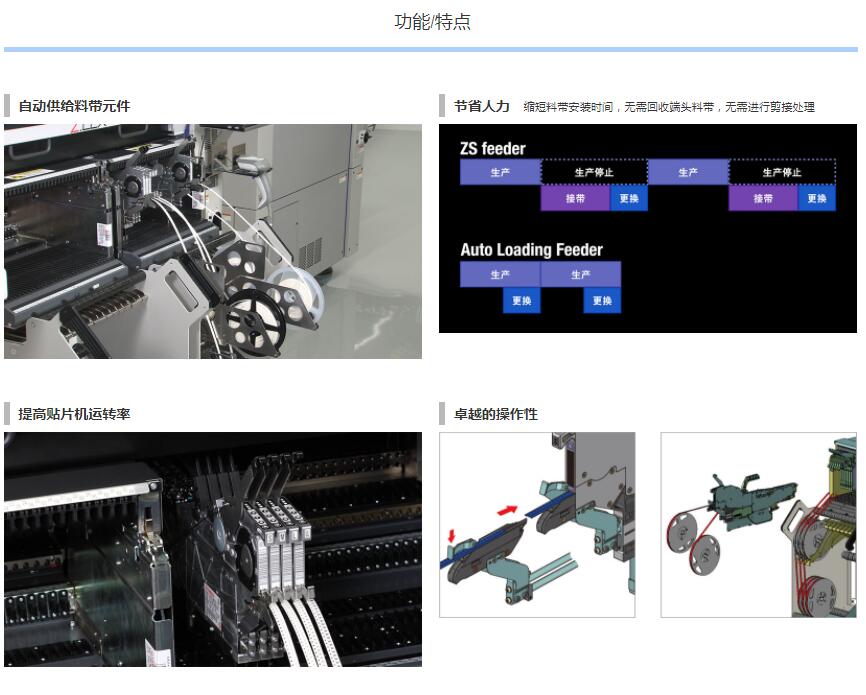Click the 缩短料带安装时间 description text
This screenshot has height=695, width=866.
click(x=668, y=107)
